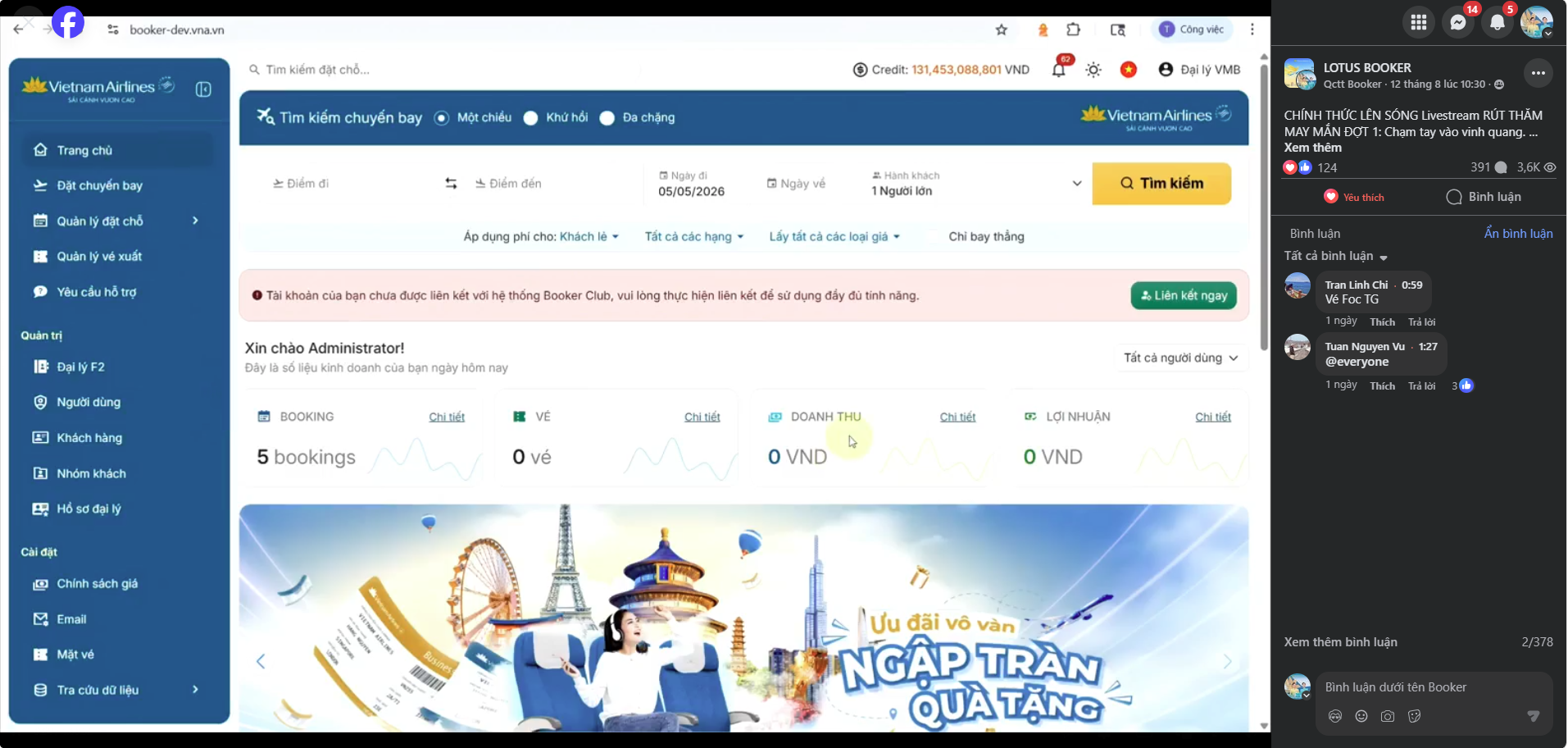
Task: Enable the Chỉ bay thẳng checkbox
Action: tap(934, 237)
